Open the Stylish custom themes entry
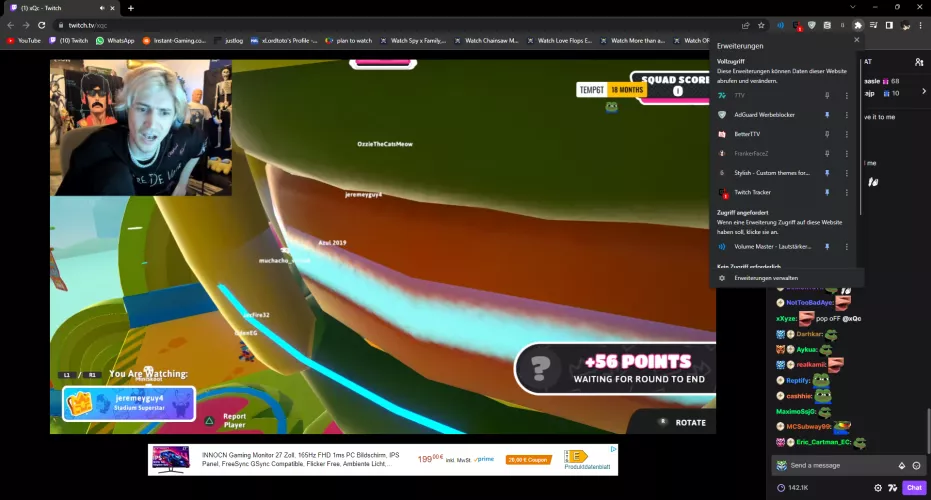 pos(766,173)
